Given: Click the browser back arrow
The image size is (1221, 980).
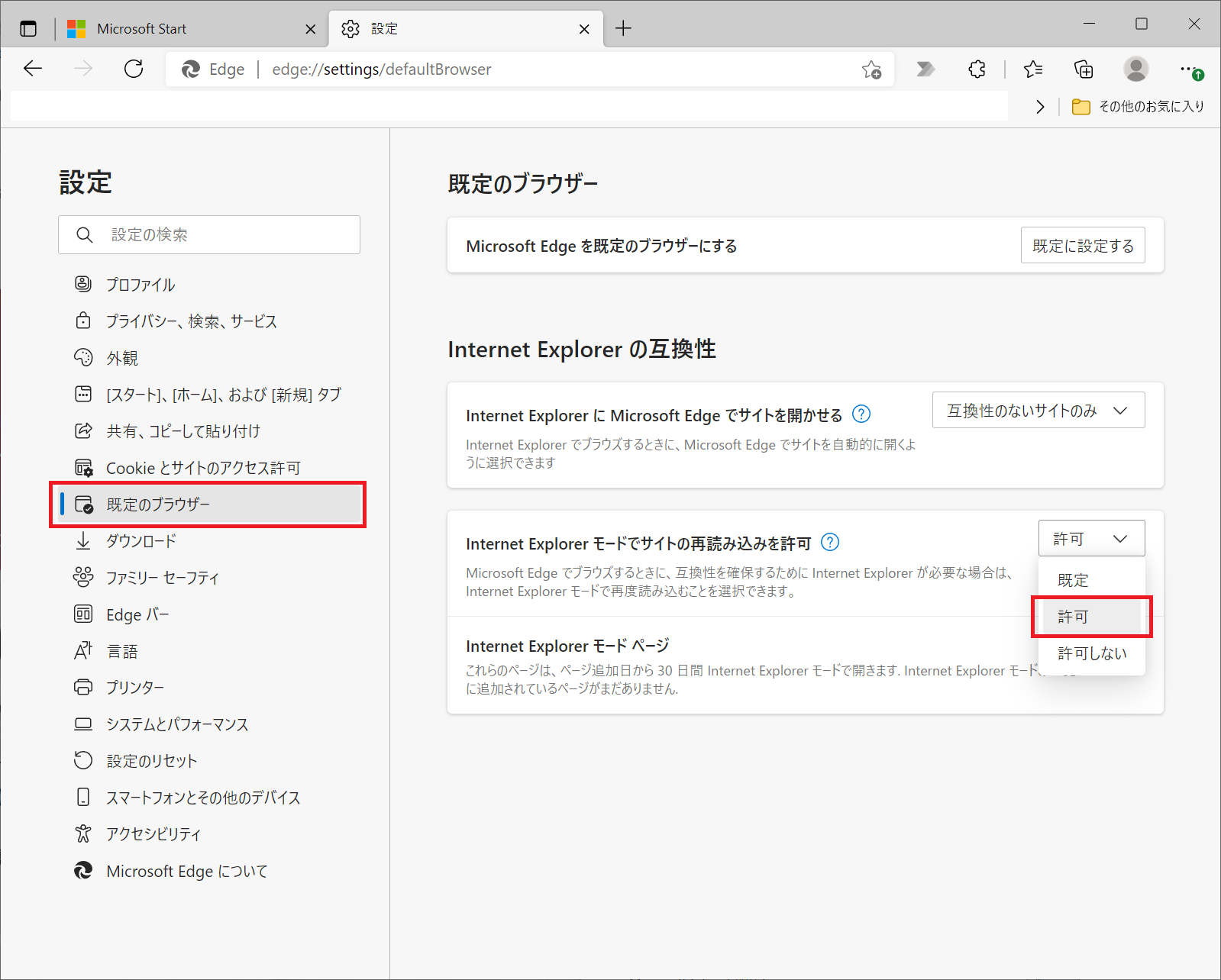Looking at the screenshot, I should click(33, 69).
